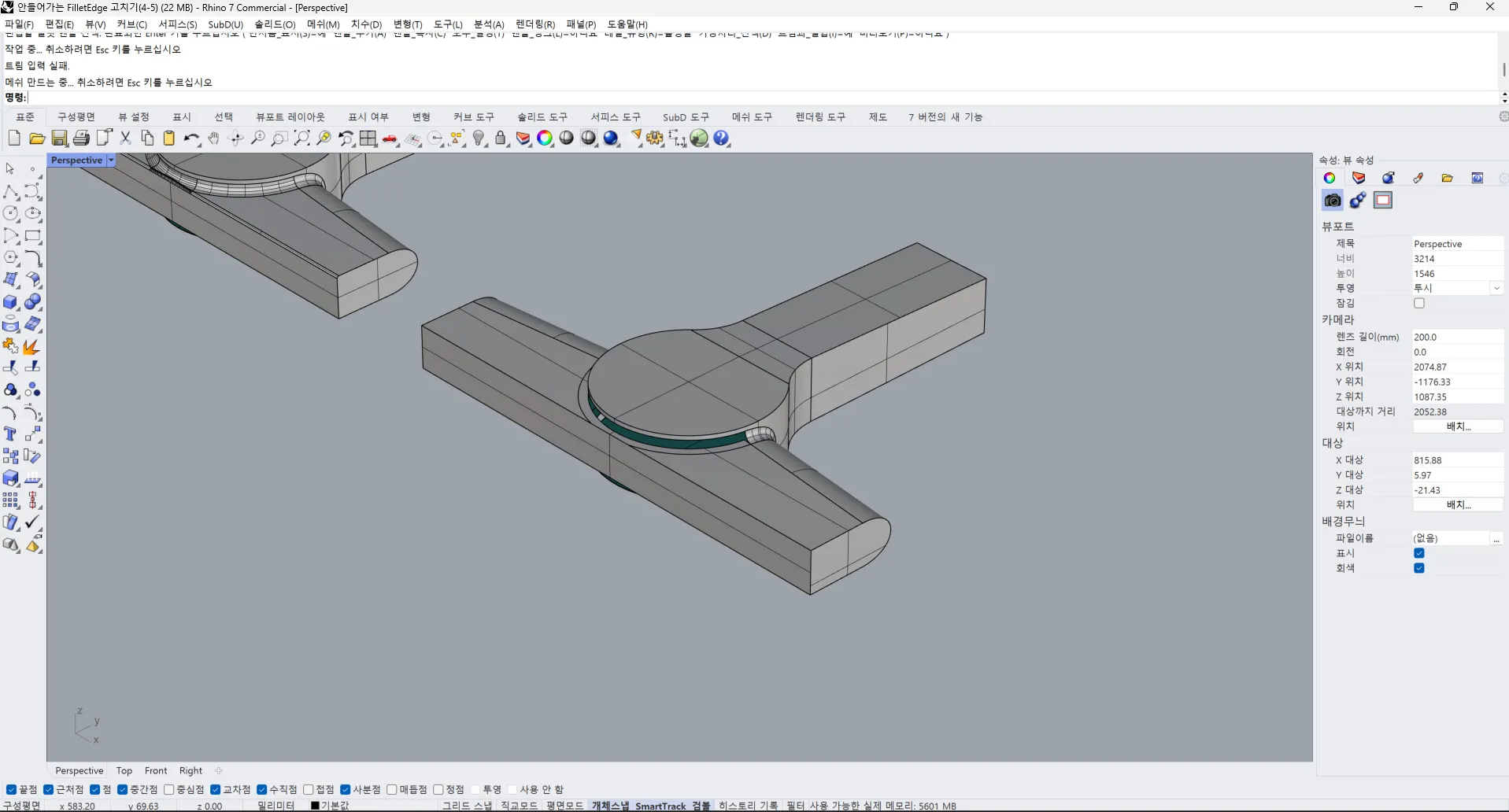Viewport: 1509px width, 812px height.
Task: Click the 배치... button under 대상
Action: tap(1458, 505)
